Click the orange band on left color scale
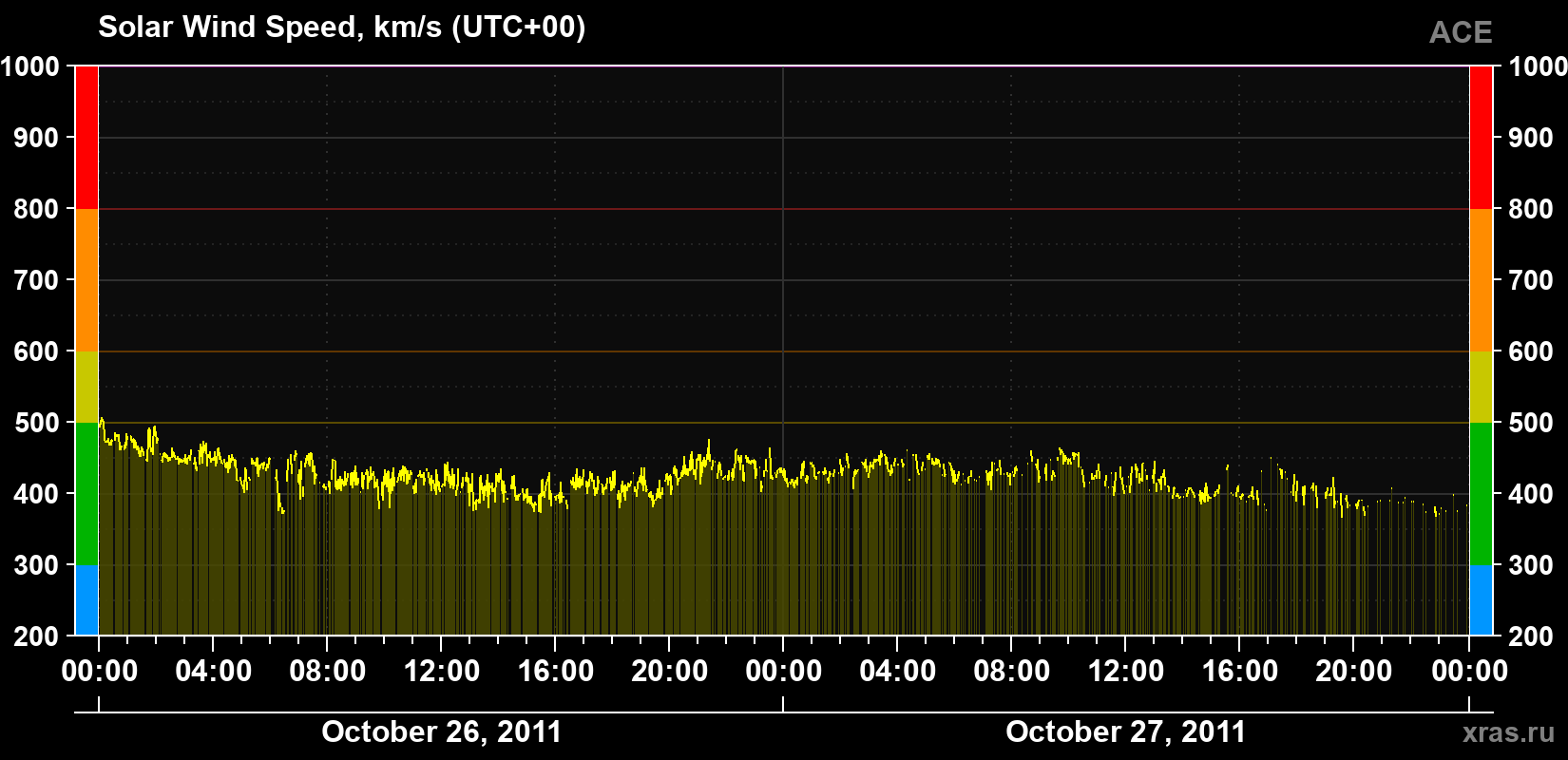The width and height of the screenshot is (1568, 760). coord(86,280)
